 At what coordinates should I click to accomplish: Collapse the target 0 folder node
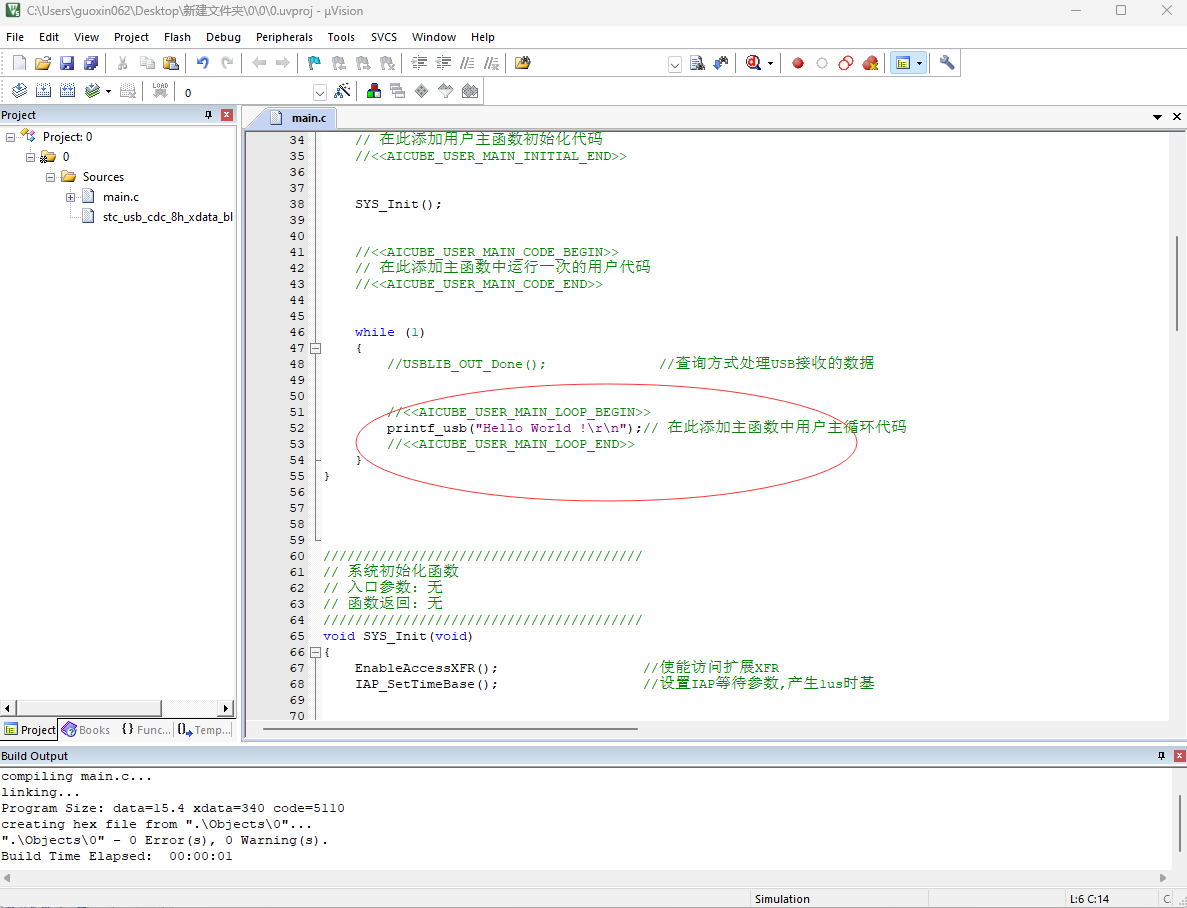tap(30, 158)
